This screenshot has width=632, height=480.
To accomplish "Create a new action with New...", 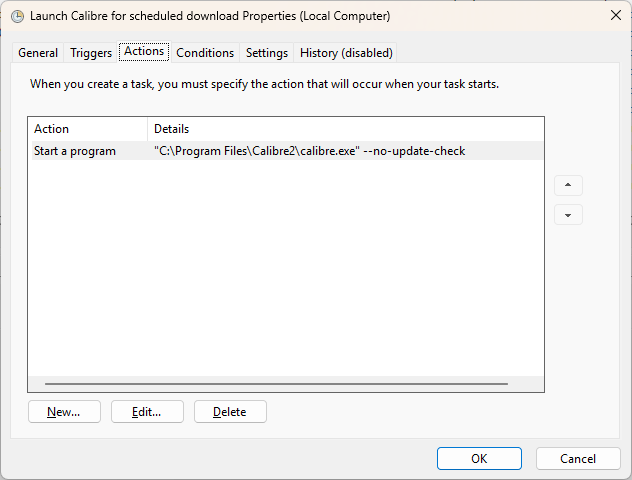I will pyautogui.click(x=64, y=411).
